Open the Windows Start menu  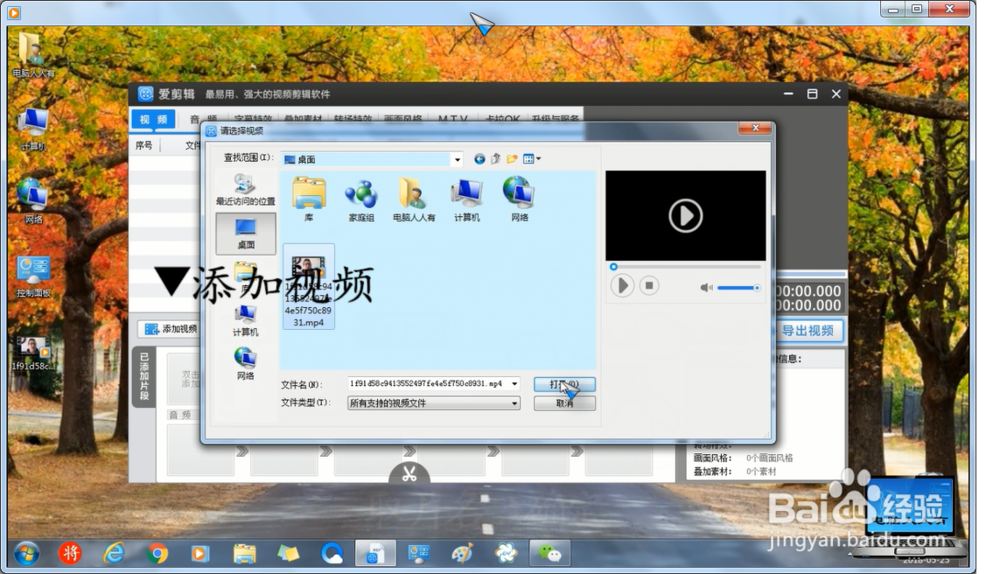tap(27, 554)
